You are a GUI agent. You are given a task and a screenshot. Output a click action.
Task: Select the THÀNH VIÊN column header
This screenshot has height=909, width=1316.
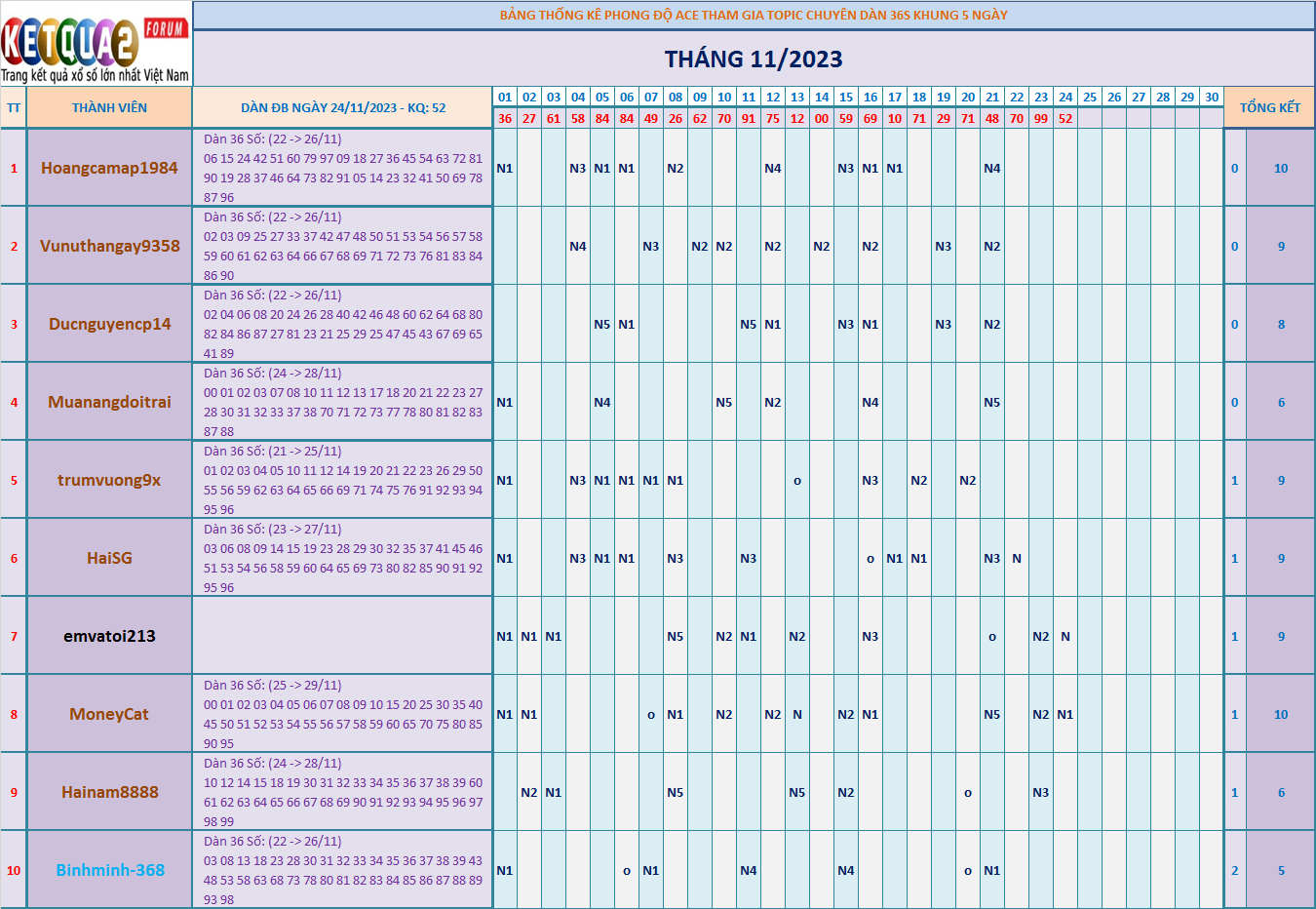[x=109, y=108]
